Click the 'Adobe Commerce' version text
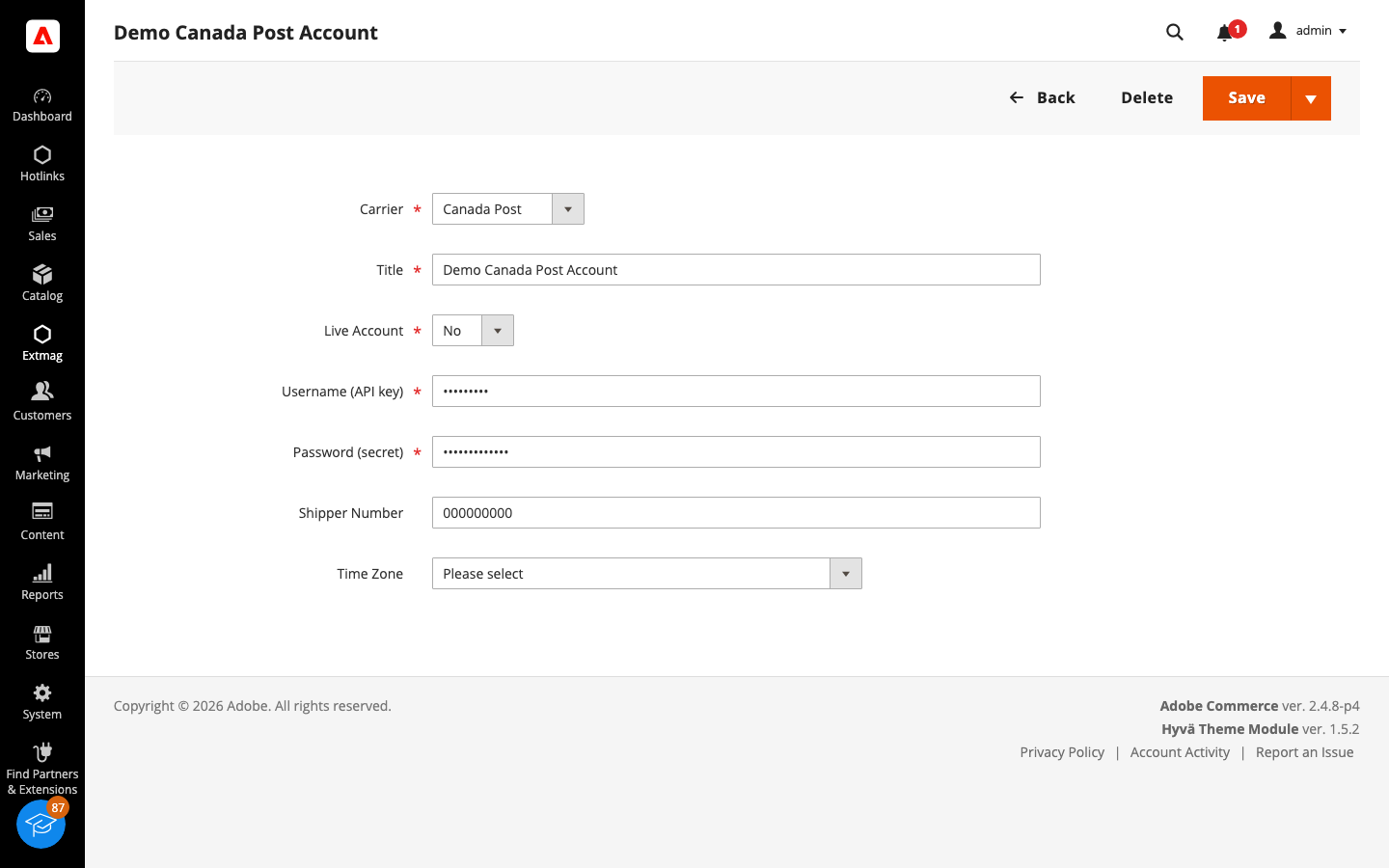1389x868 pixels. pyautogui.click(x=1219, y=706)
